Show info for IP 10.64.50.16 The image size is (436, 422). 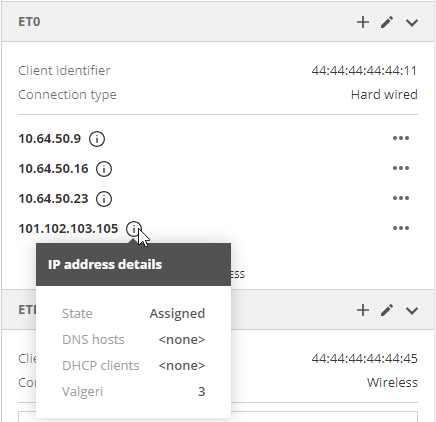pyautogui.click(x=104, y=169)
